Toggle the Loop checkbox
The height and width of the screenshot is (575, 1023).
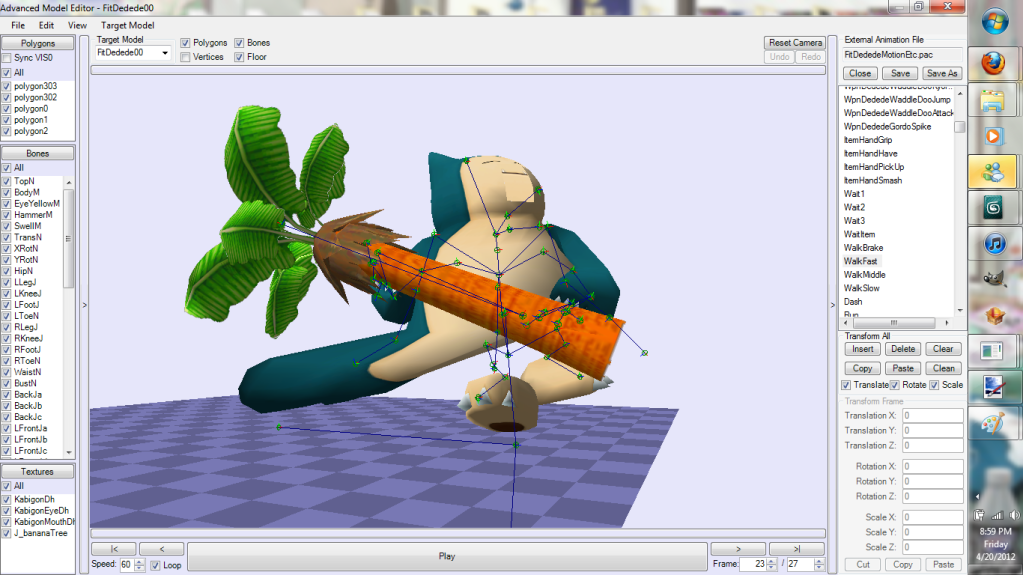(x=155, y=565)
